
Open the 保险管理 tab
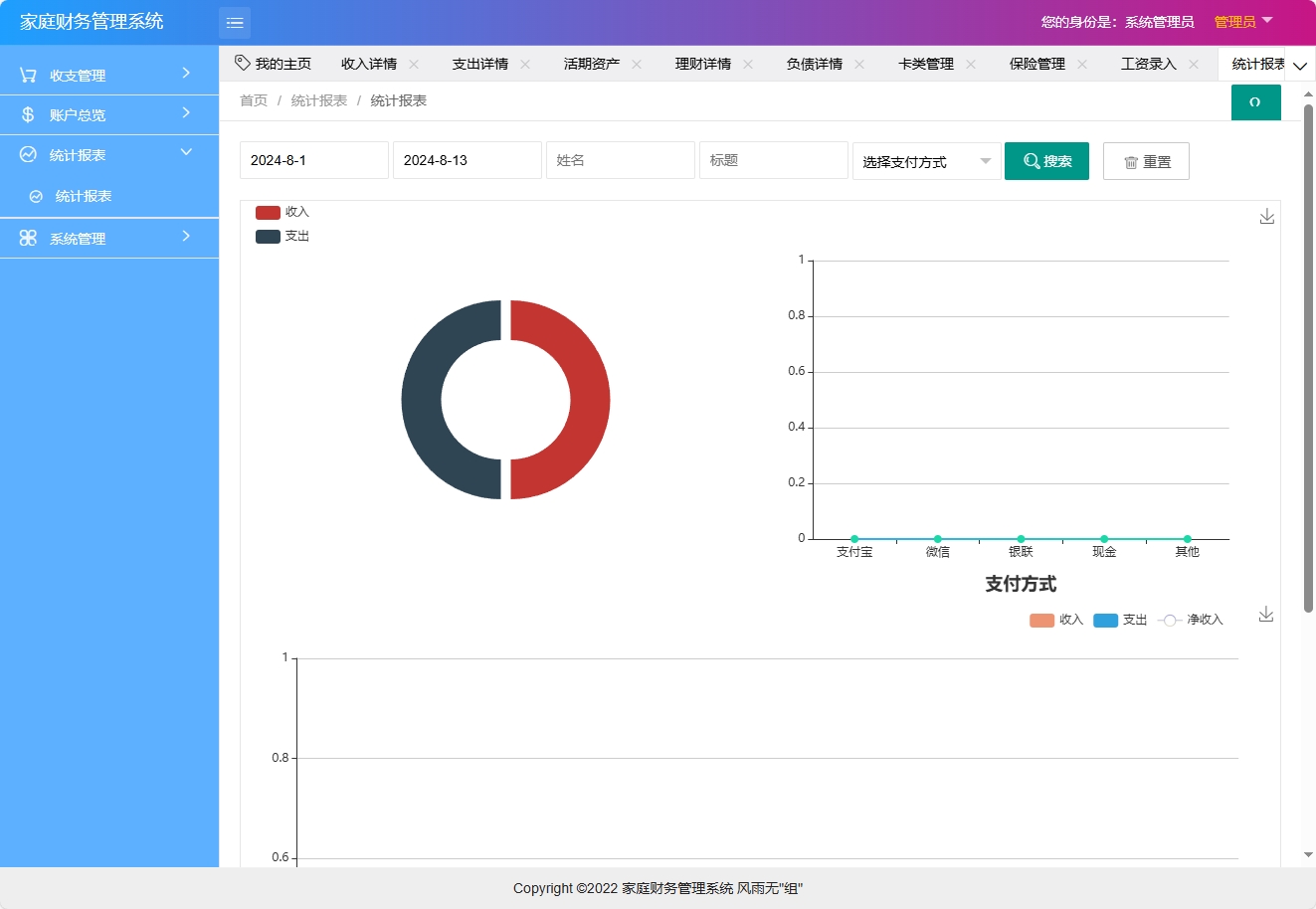point(1036,63)
